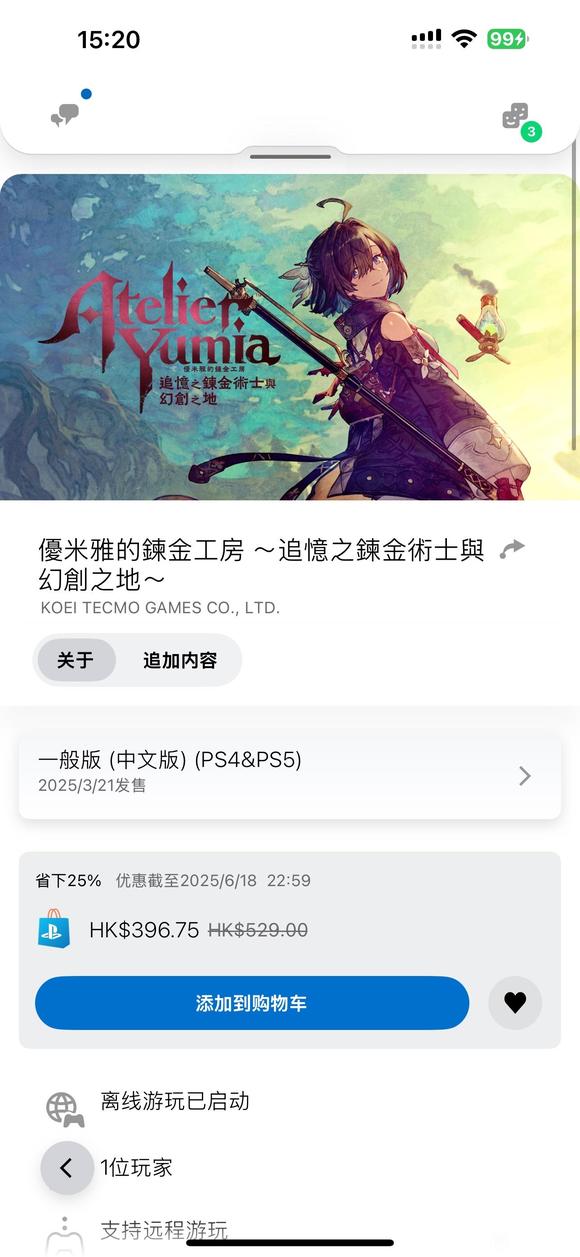Open the chat messages icon
This screenshot has height=1257, width=580.
click(66, 114)
